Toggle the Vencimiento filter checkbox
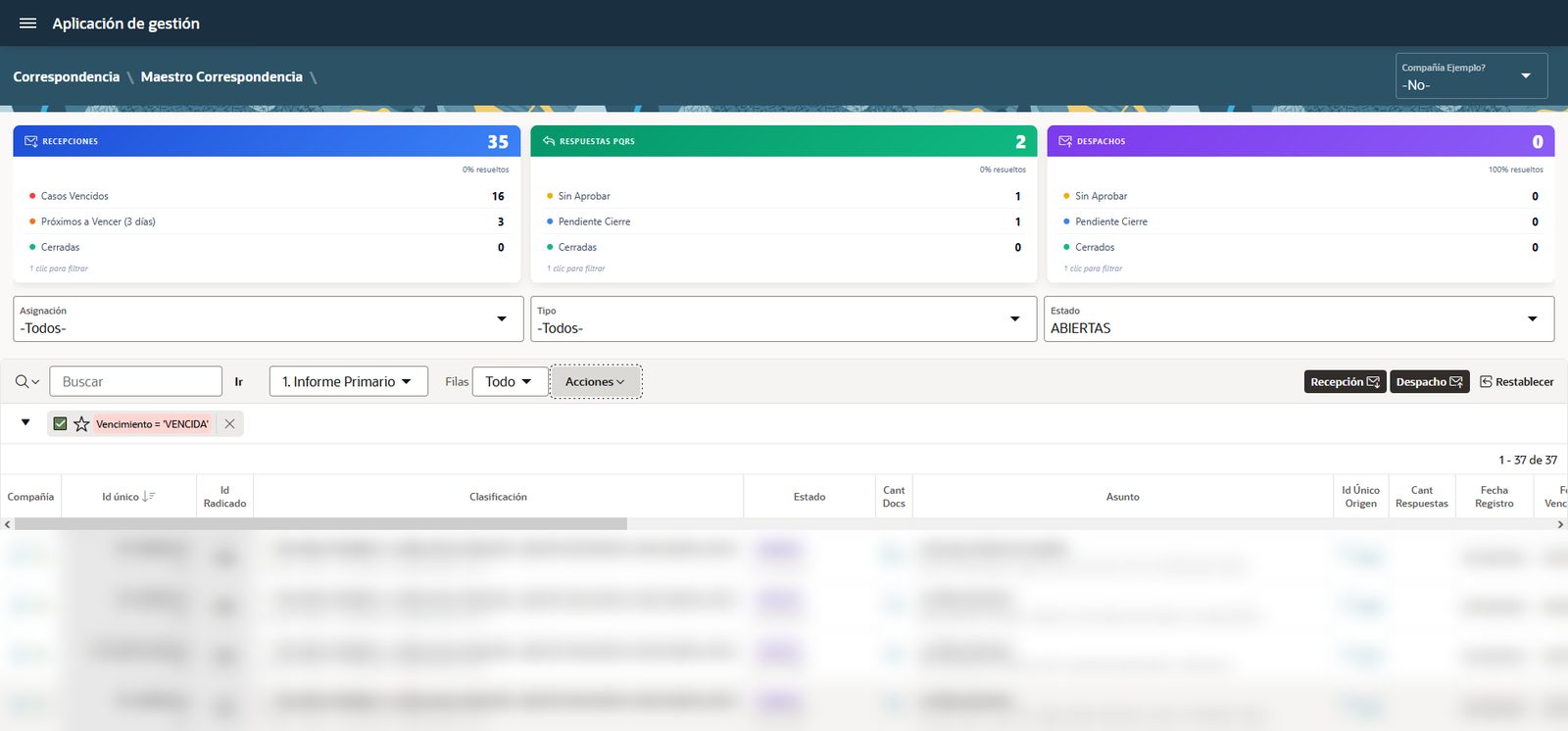1568x731 pixels. (x=60, y=424)
